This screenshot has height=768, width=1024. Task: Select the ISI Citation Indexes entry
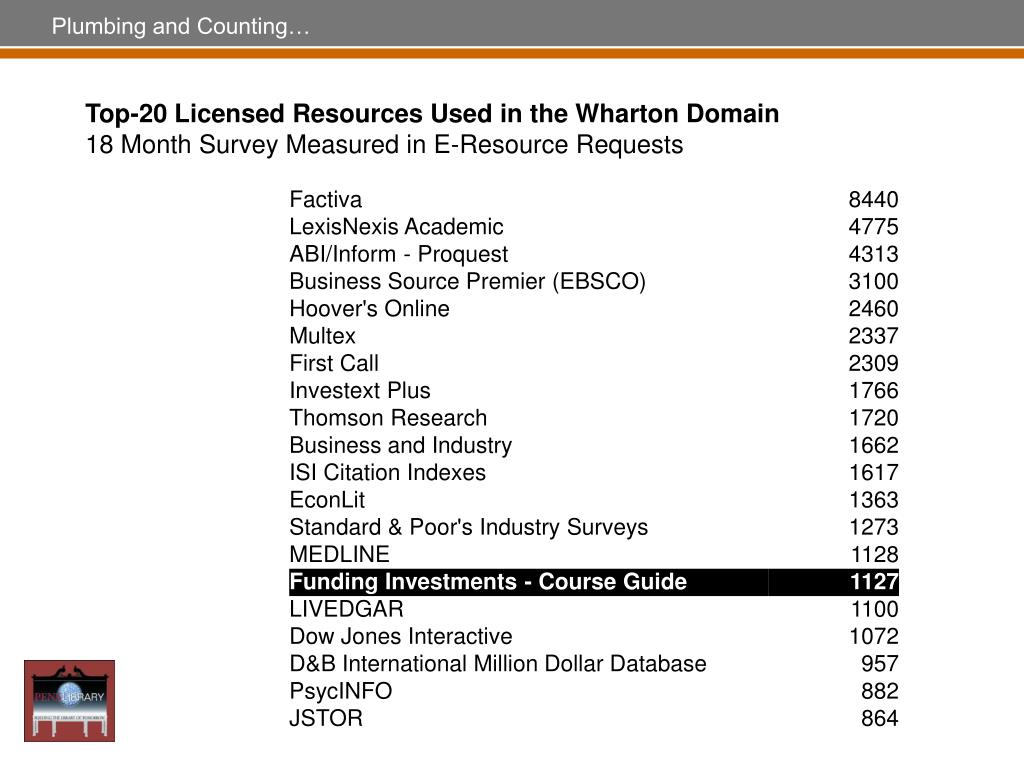(x=387, y=473)
